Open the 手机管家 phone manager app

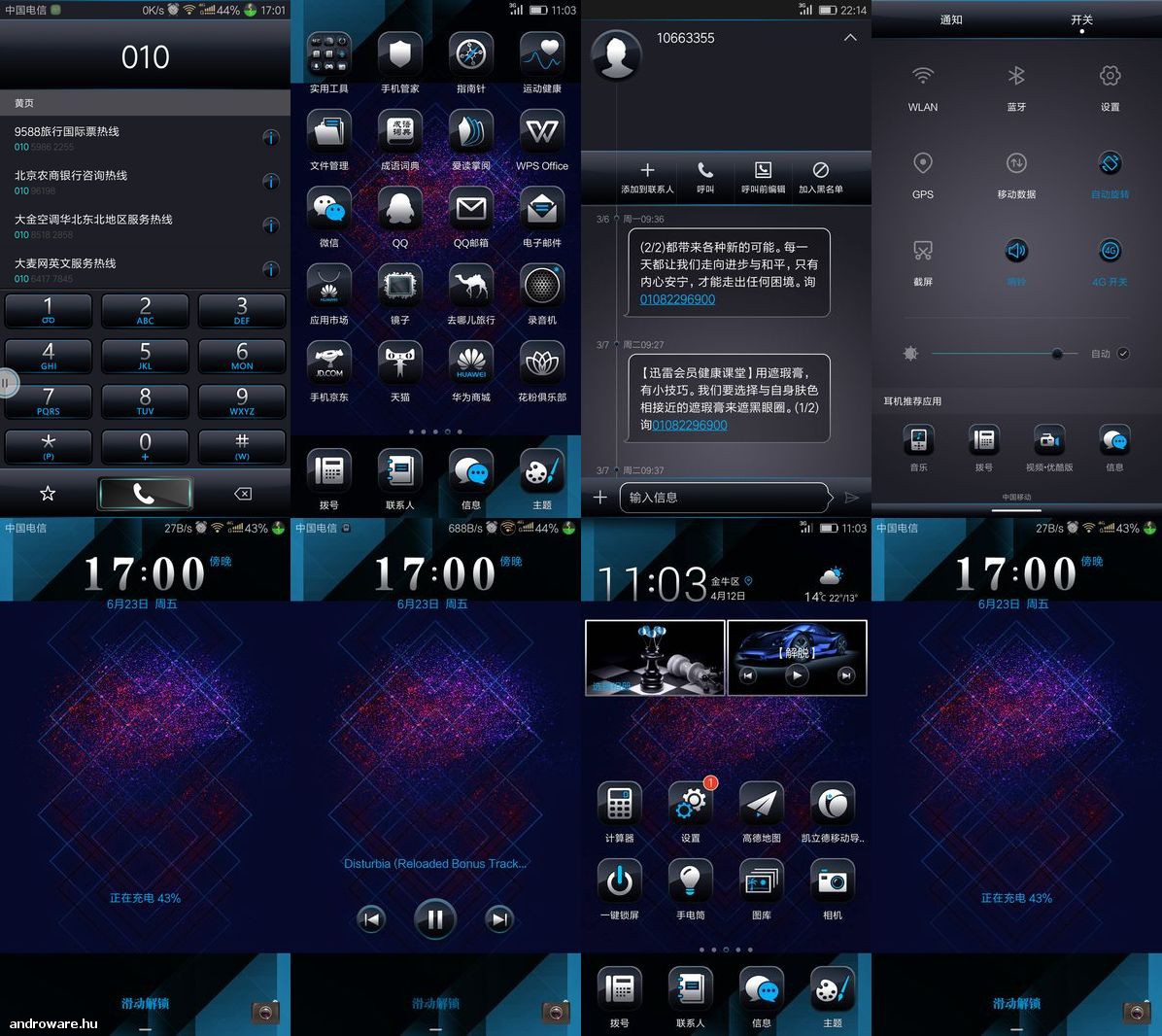[399, 55]
